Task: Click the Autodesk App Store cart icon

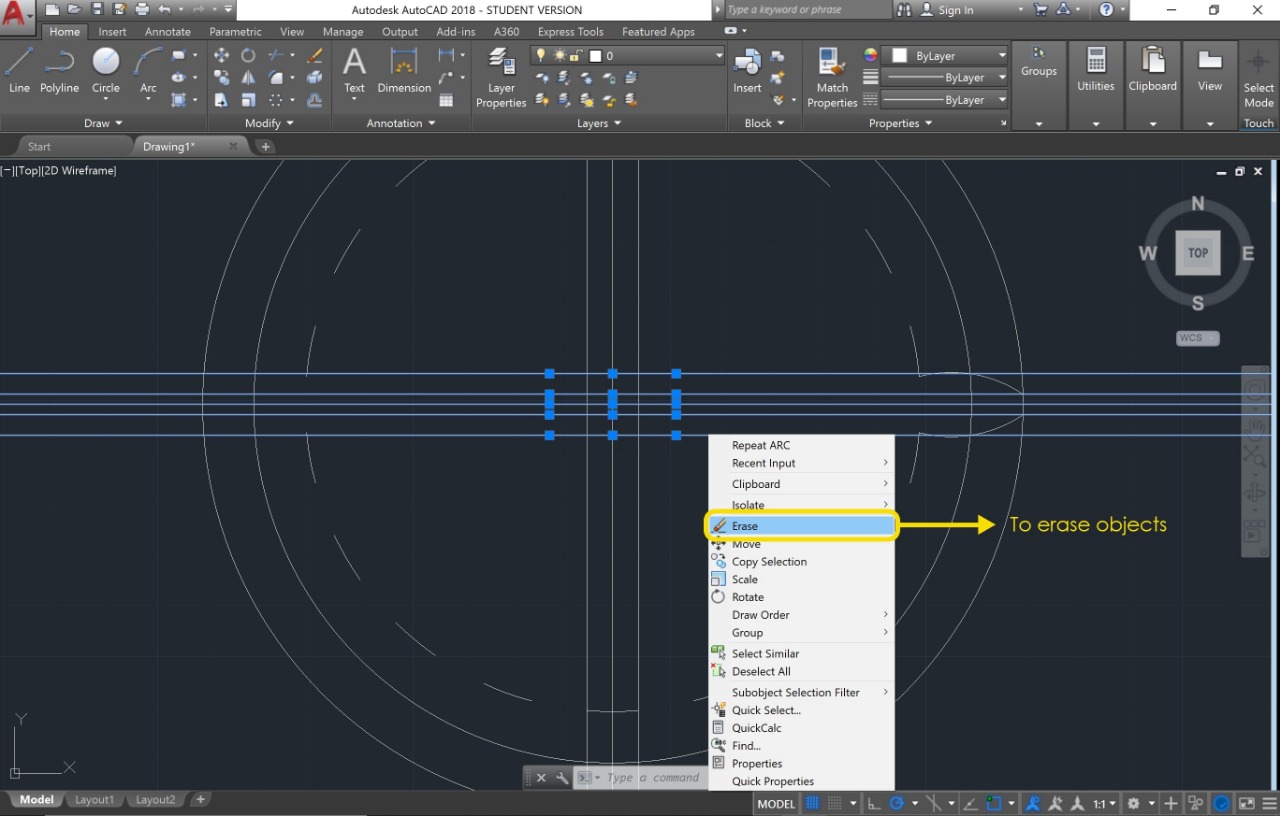Action: [1041, 10]
